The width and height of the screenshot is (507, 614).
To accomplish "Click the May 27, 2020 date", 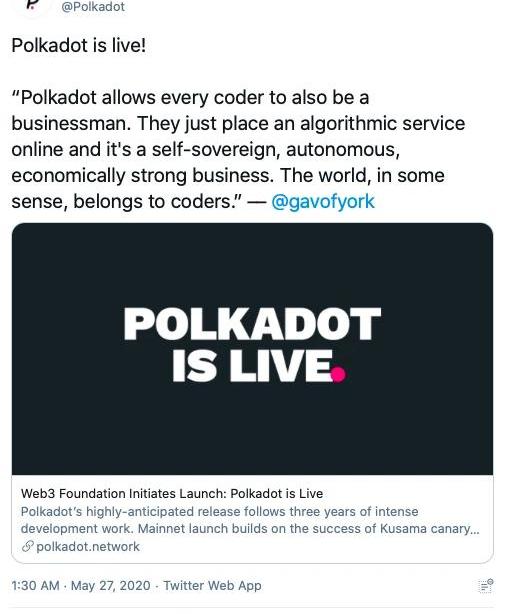I will (111, 585).
